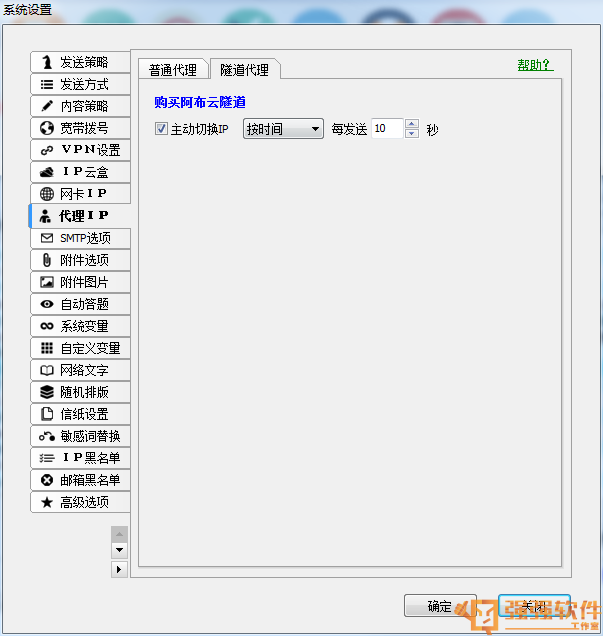Screen dimensions: 603x636
Task: Click the crossed circle icon for 邮箱黑名单
Action: click(x=47, y=480)
